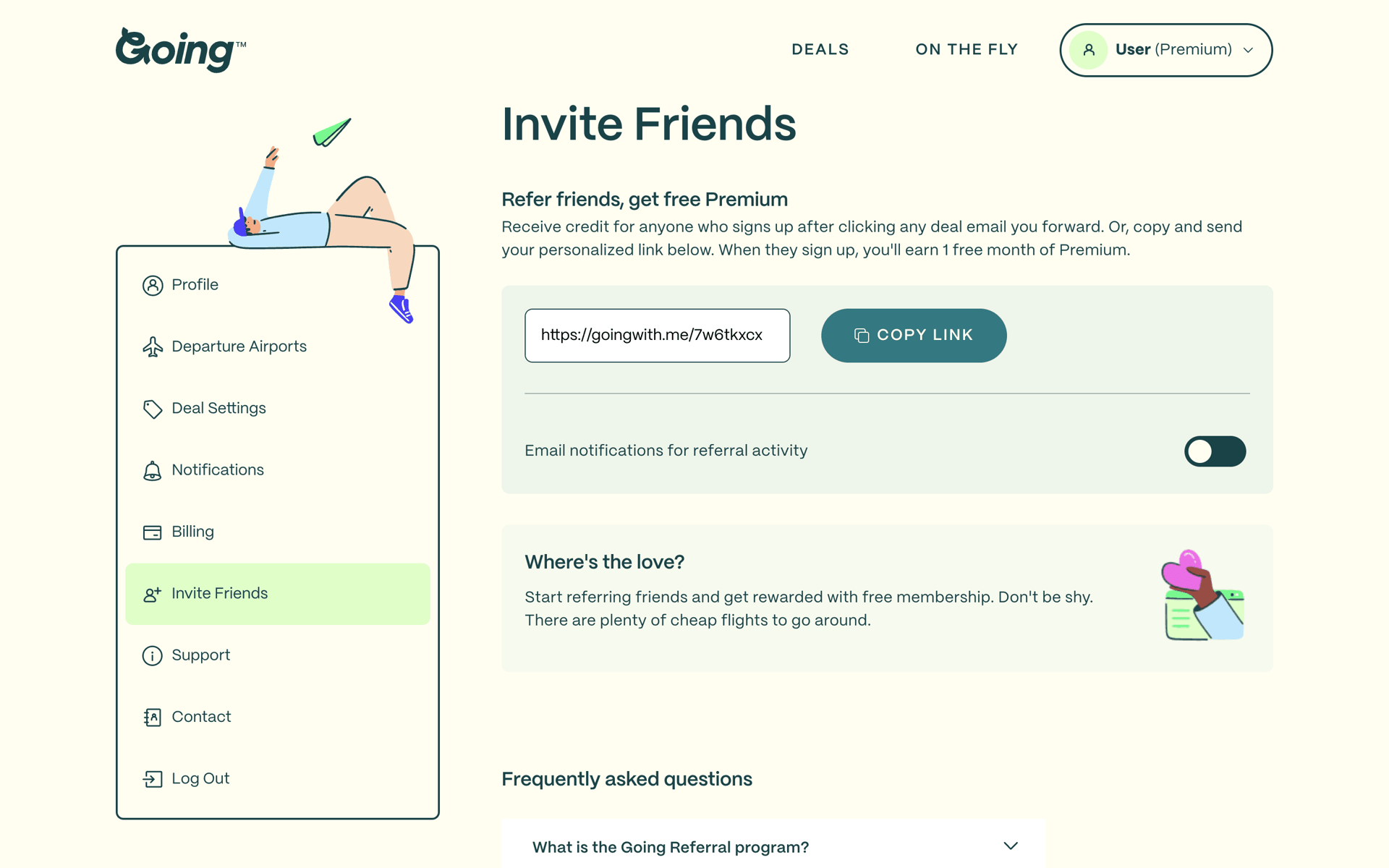Click the Profile person icon in sidebar
The height and width of the screenshot is (868, 1389).
click(152, 285)
